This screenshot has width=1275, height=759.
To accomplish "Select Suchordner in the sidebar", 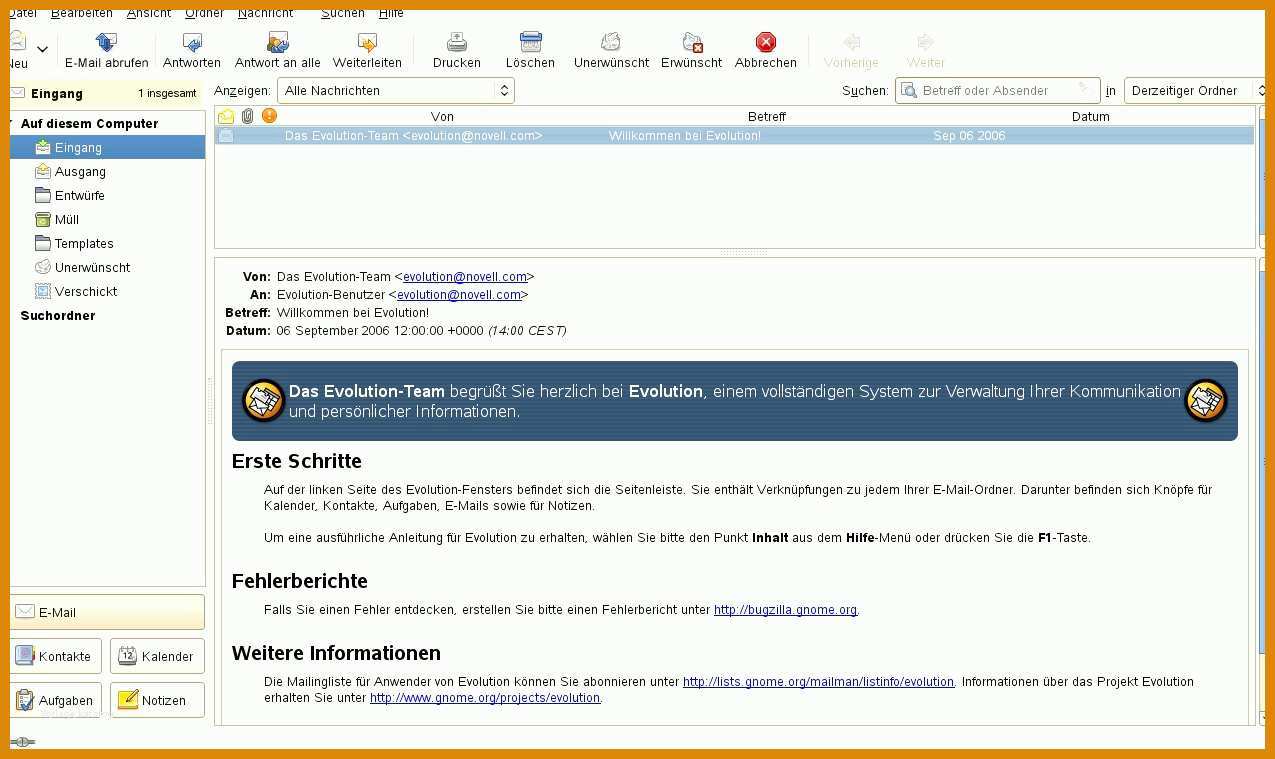I will [x=58, y=315].
